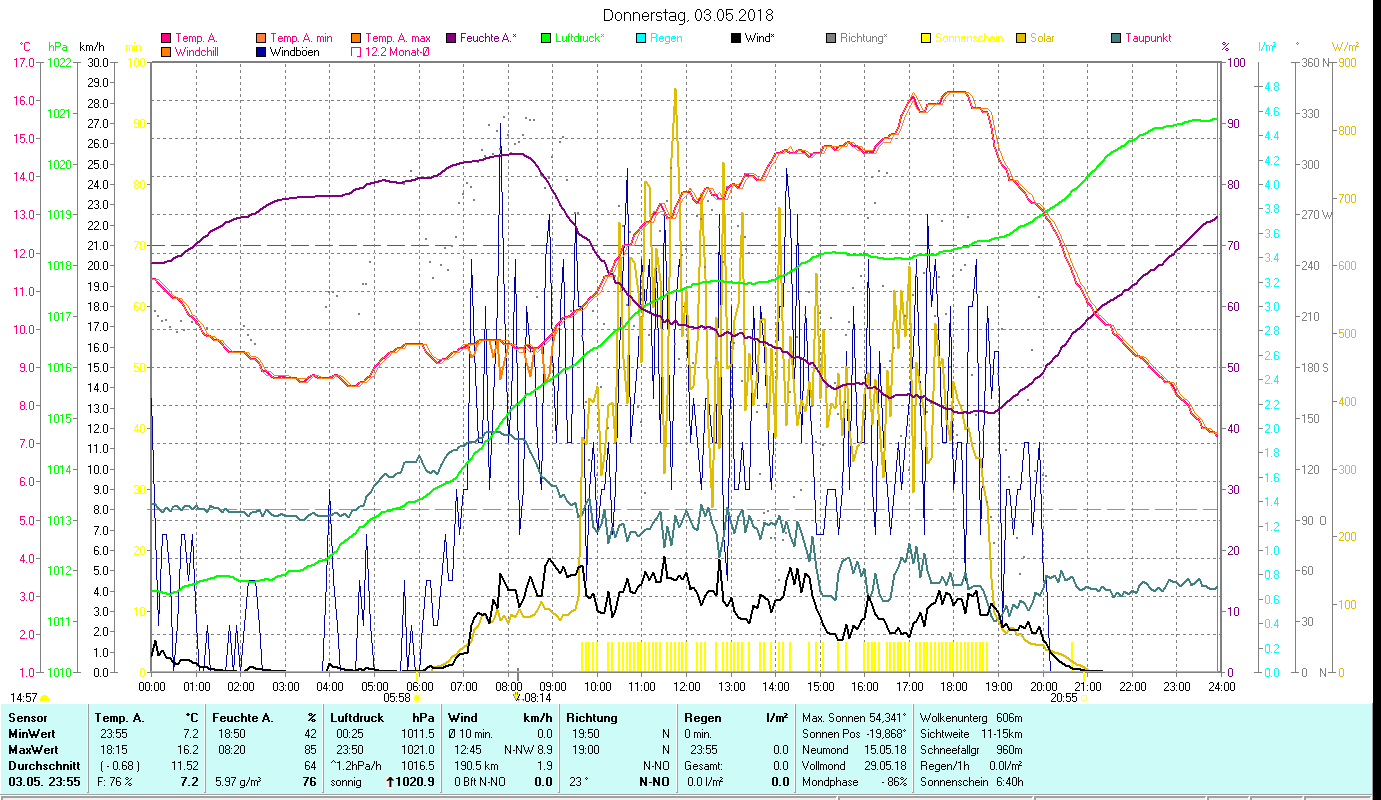This screenshot has height=800, width=1381.
Task: Click the 03.05. 23:55 timestamp
Action: (44, 782)
